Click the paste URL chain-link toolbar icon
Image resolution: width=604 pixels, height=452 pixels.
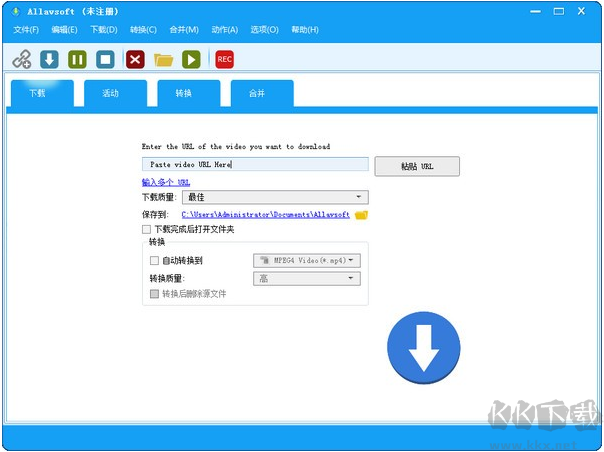coord(22,59)
